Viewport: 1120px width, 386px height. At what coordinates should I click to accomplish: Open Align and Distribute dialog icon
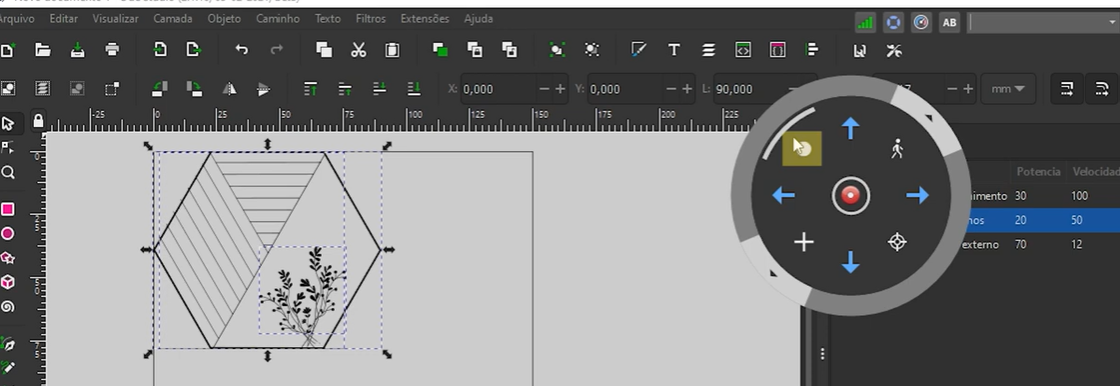pos(811,50)
